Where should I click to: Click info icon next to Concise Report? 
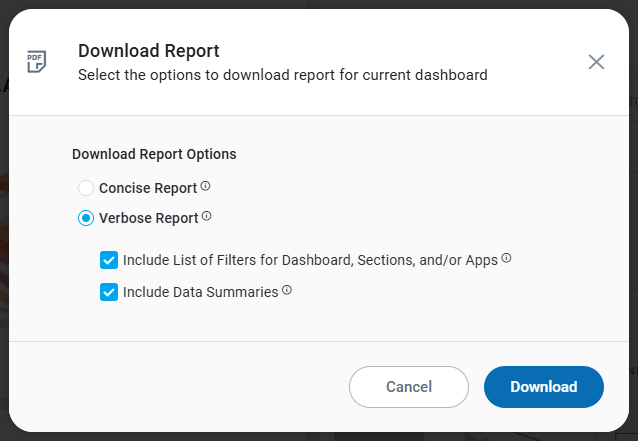206,187
